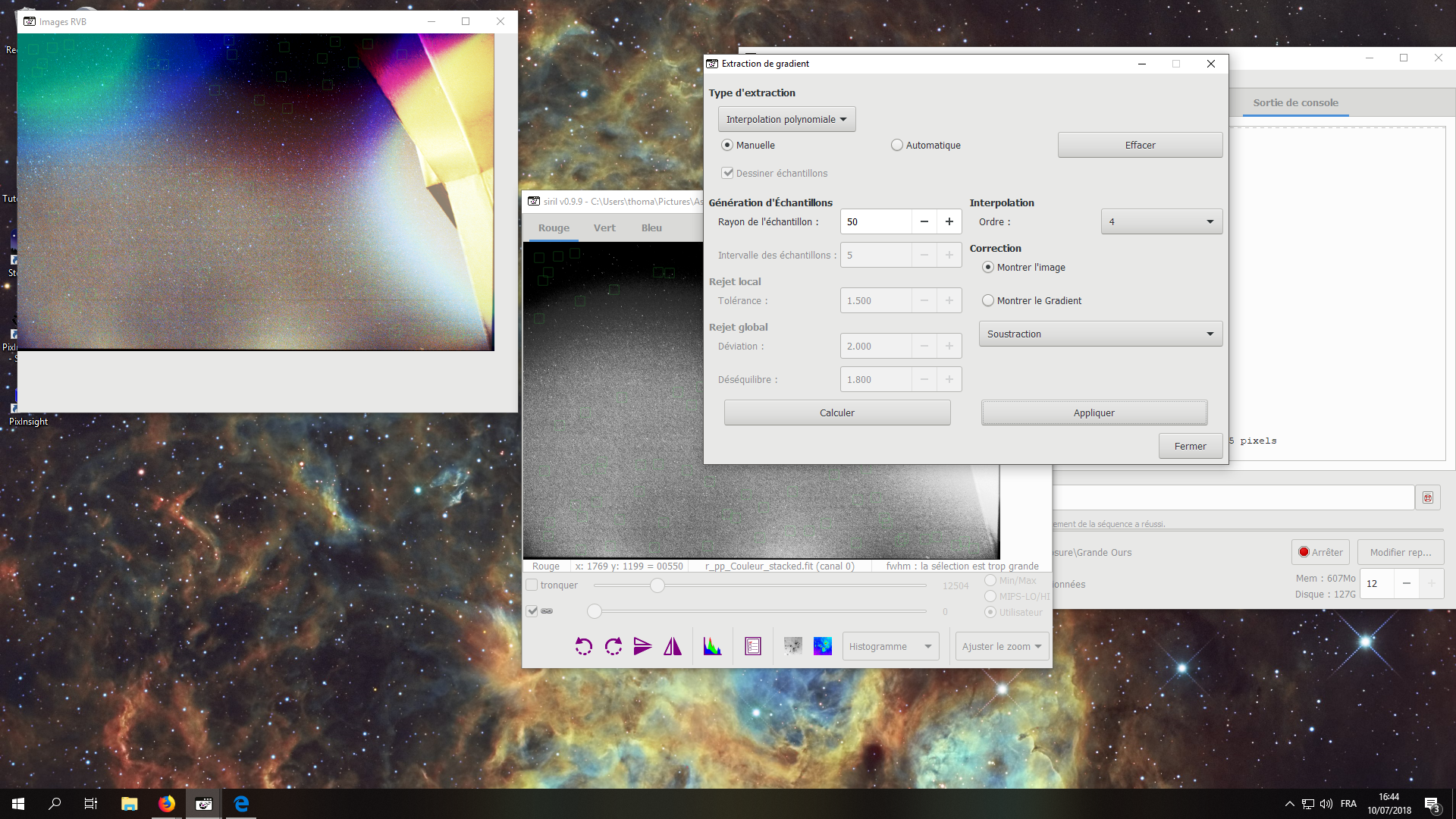Open Firefox from the taskbar
This screenshot has width=1456, height=819.
167,804
